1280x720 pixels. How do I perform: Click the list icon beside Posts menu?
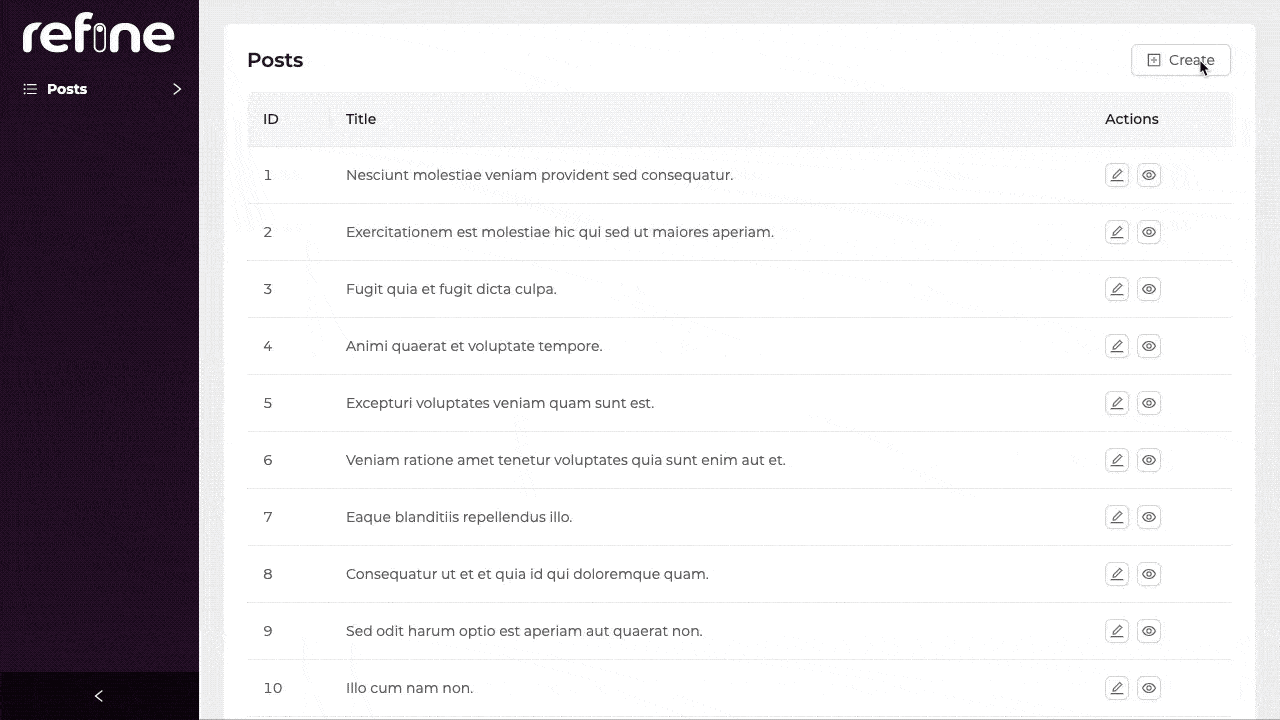coord(30,89)
